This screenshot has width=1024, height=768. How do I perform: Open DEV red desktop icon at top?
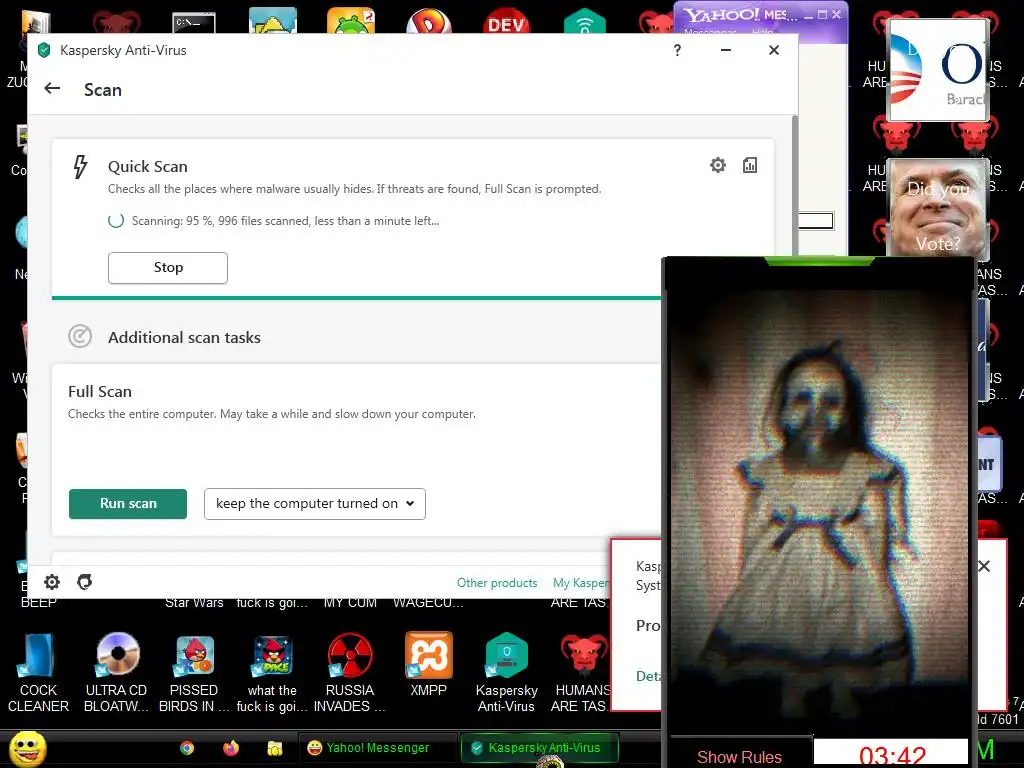click(506, 22)
